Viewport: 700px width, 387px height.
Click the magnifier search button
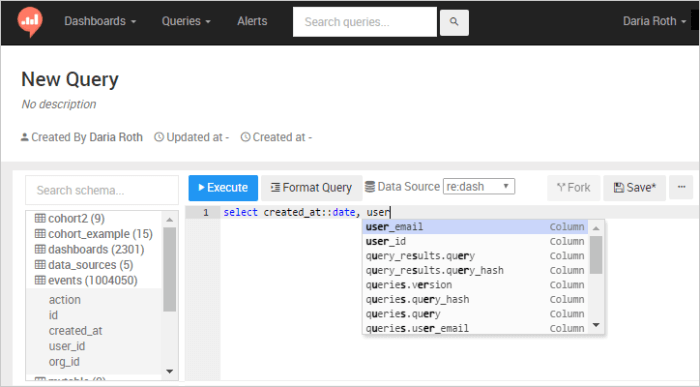454,22
